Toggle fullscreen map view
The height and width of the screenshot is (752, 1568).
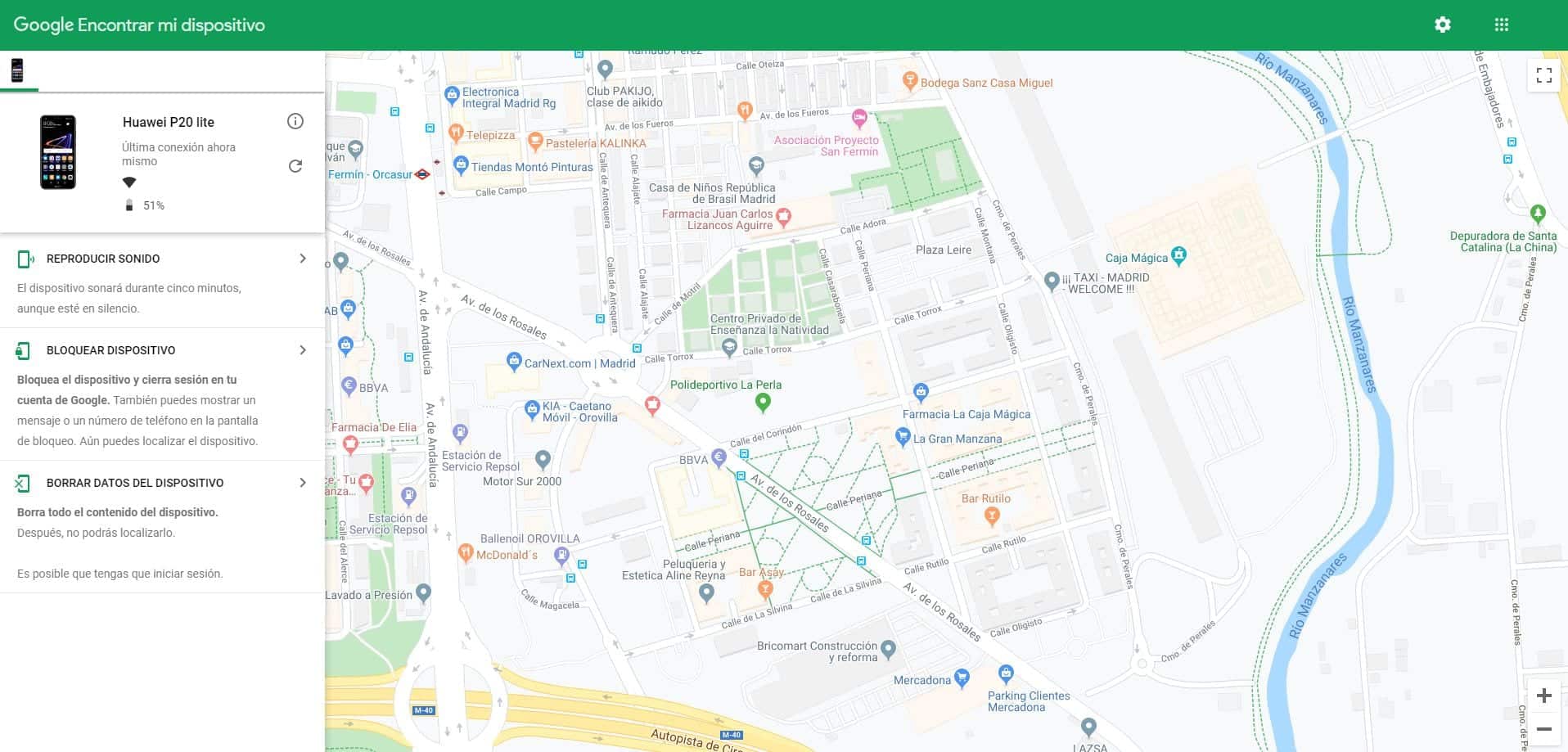[x=1544, y=75]
